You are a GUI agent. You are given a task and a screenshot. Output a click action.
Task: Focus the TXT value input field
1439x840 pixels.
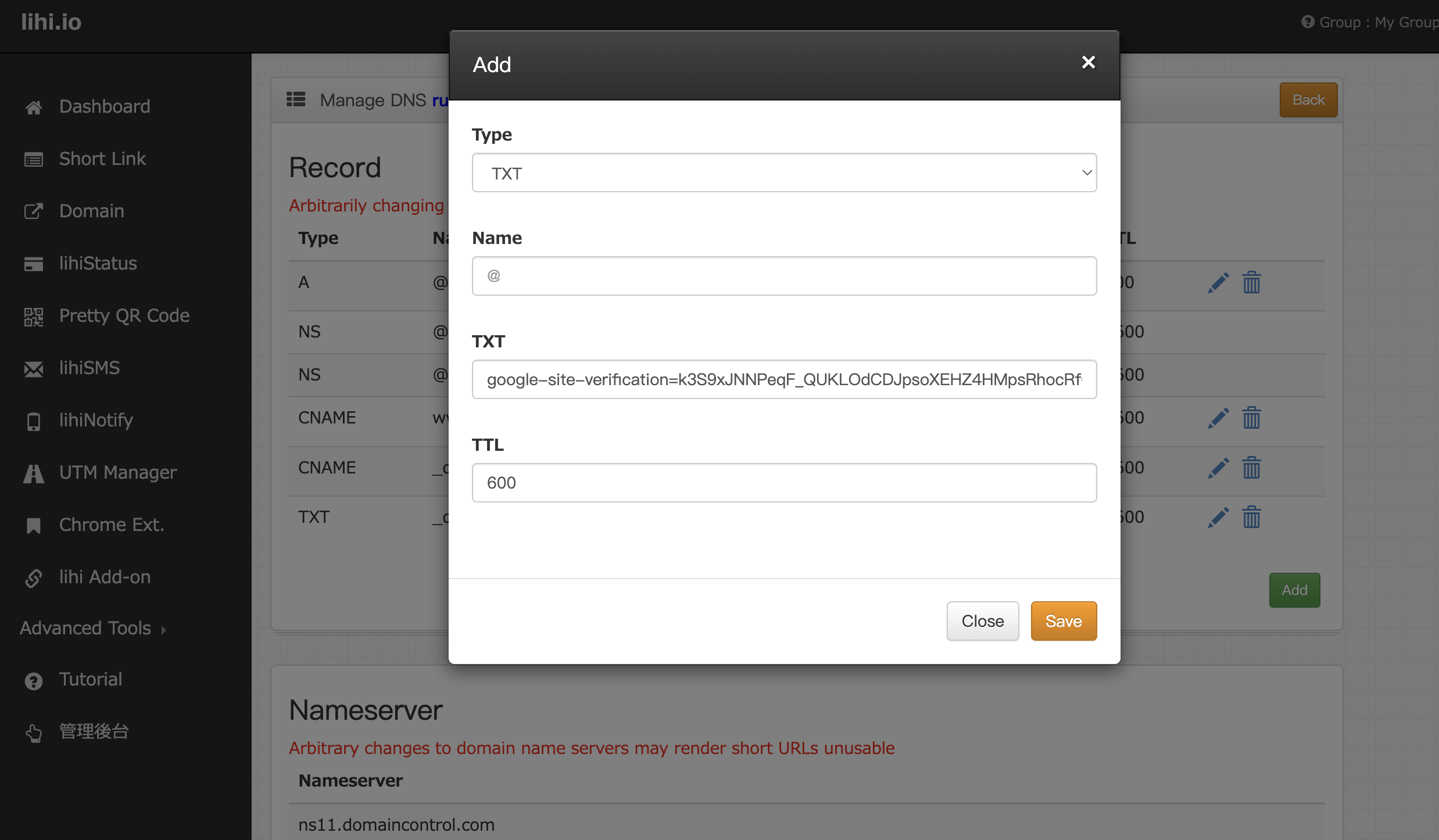[784, 379]
